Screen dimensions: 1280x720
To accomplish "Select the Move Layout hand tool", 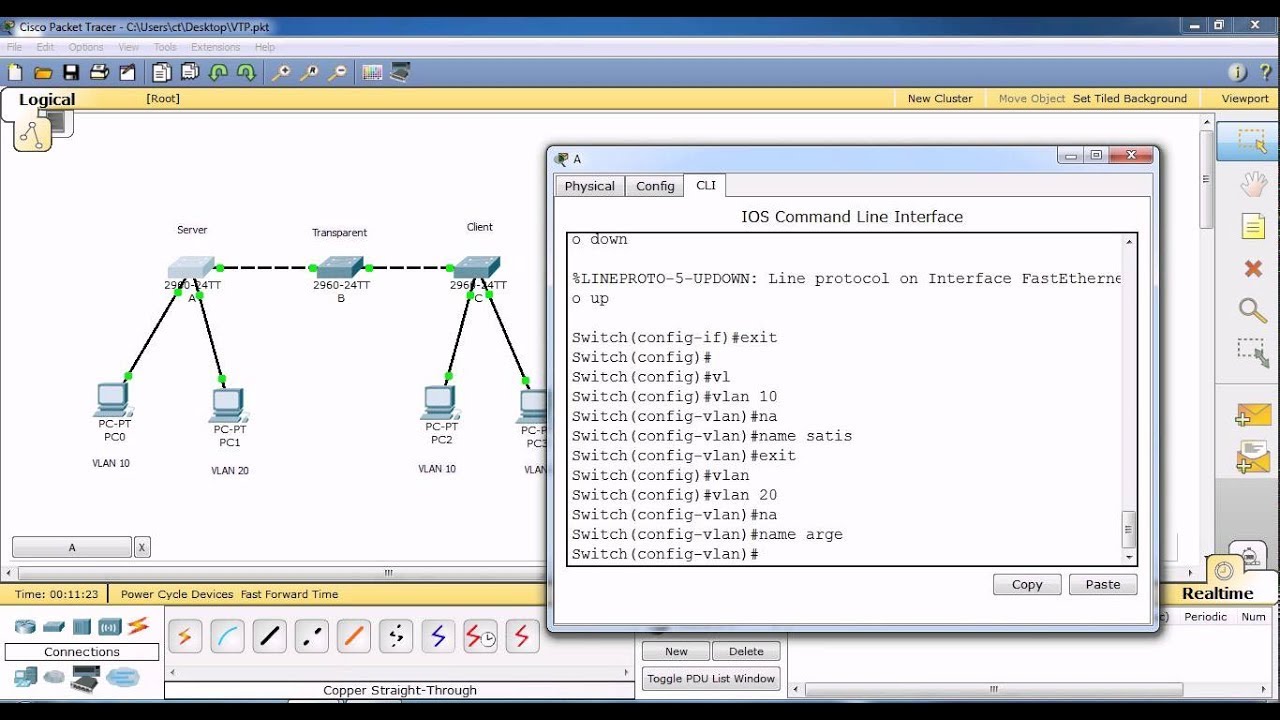I will 1253,184.
